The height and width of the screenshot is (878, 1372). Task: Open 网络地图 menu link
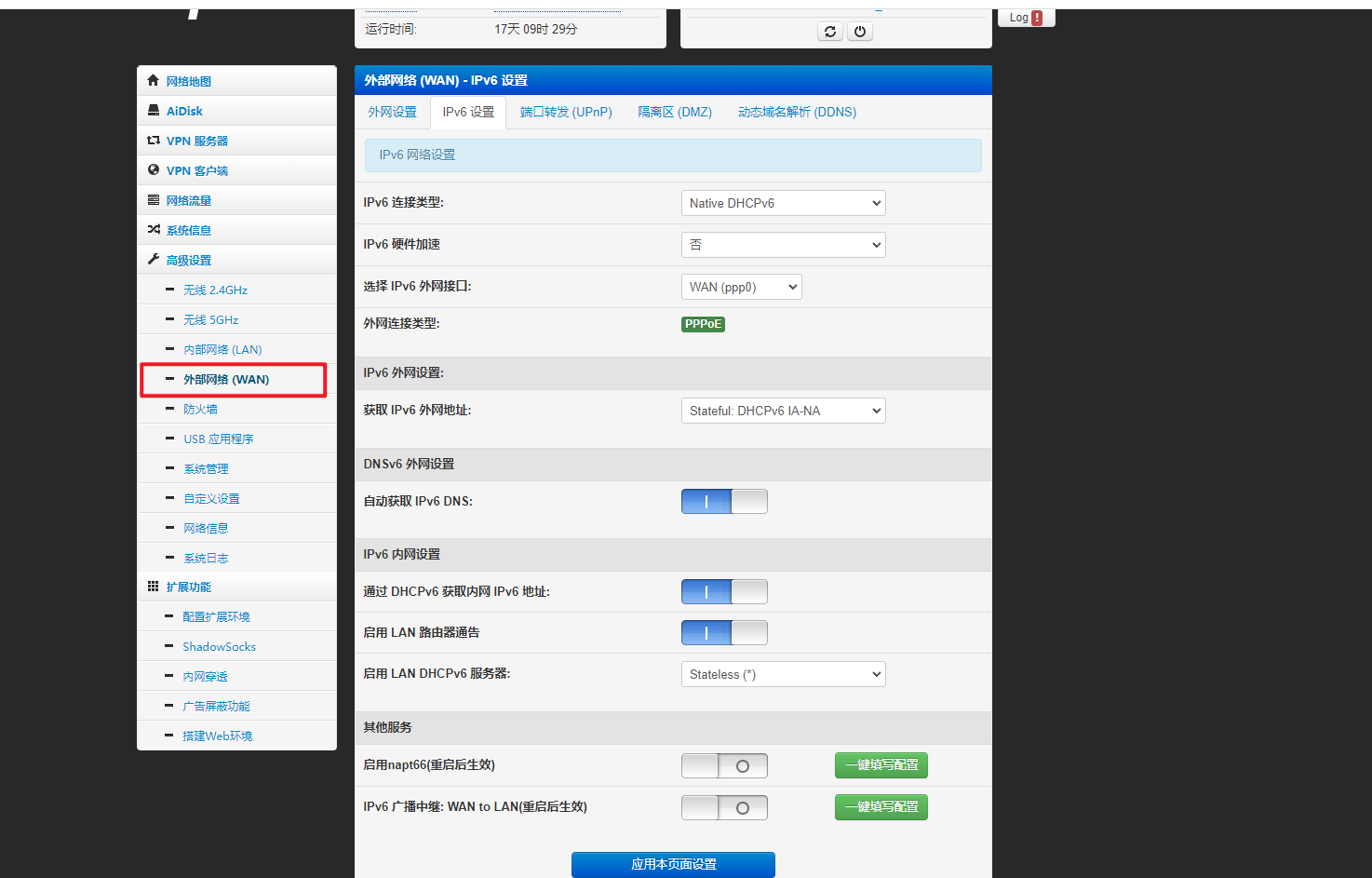(189, 81)
